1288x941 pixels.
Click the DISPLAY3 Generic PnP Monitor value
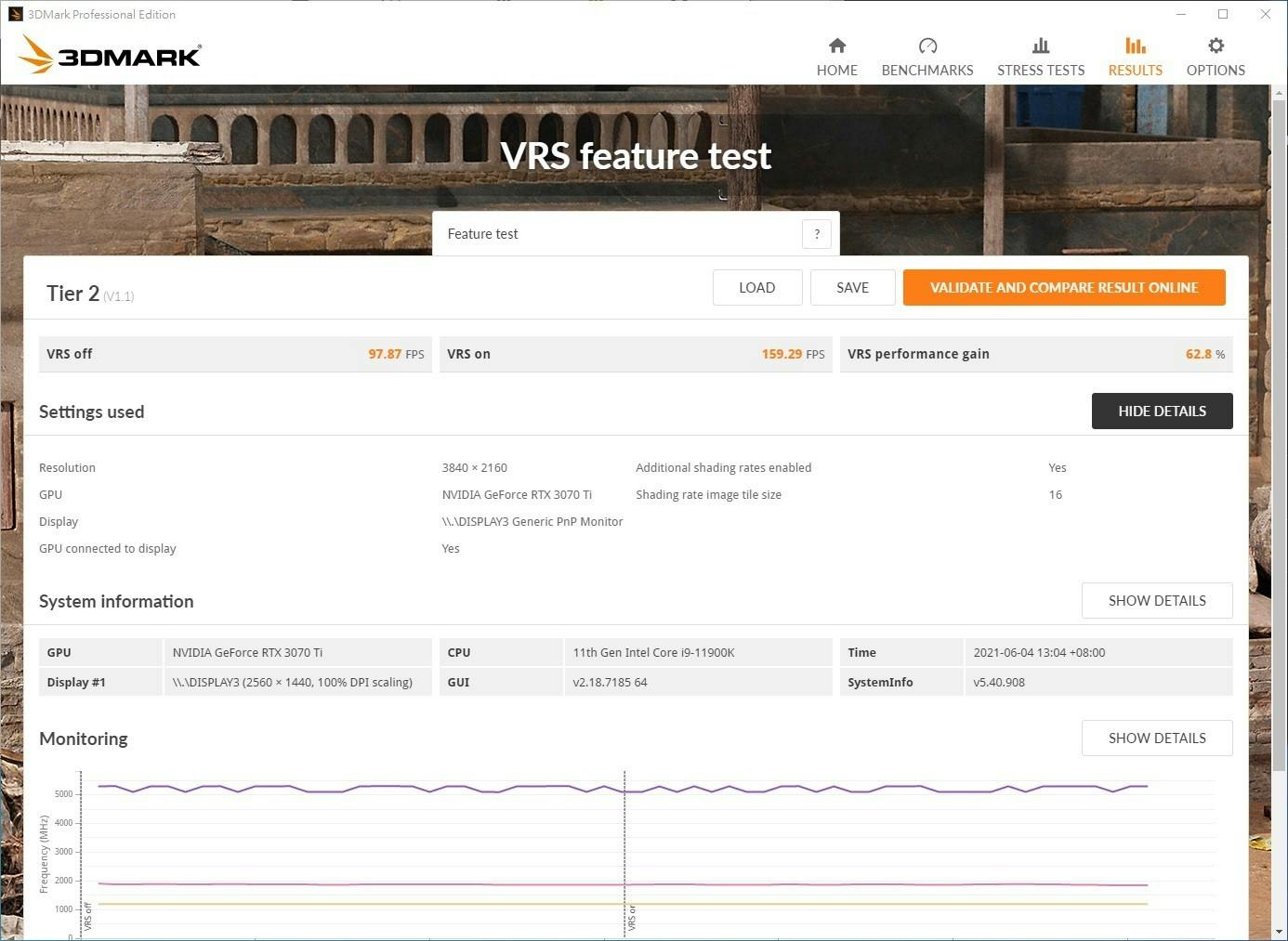532,522
